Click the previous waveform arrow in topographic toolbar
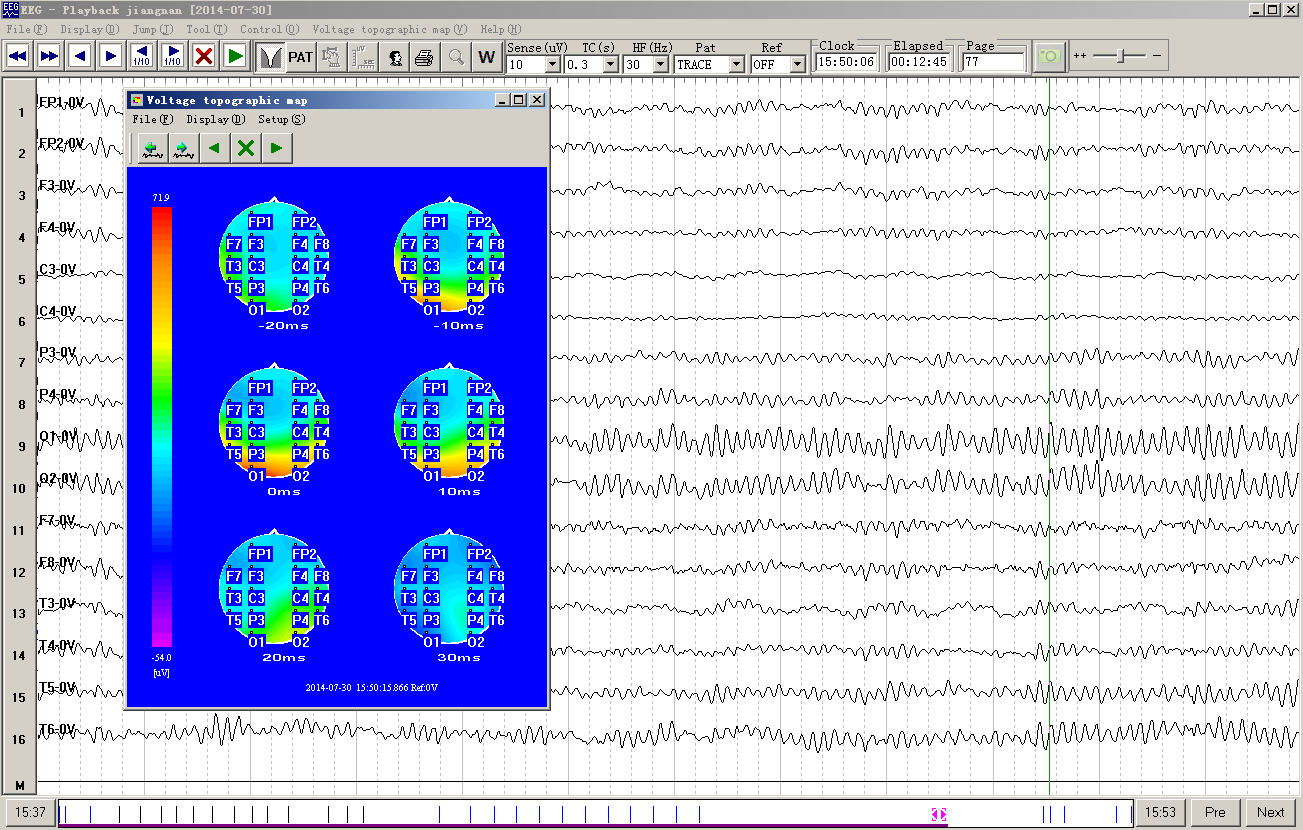Image resolution: width=1303 pixels, height=830 pixels. (x=153, y=149)
